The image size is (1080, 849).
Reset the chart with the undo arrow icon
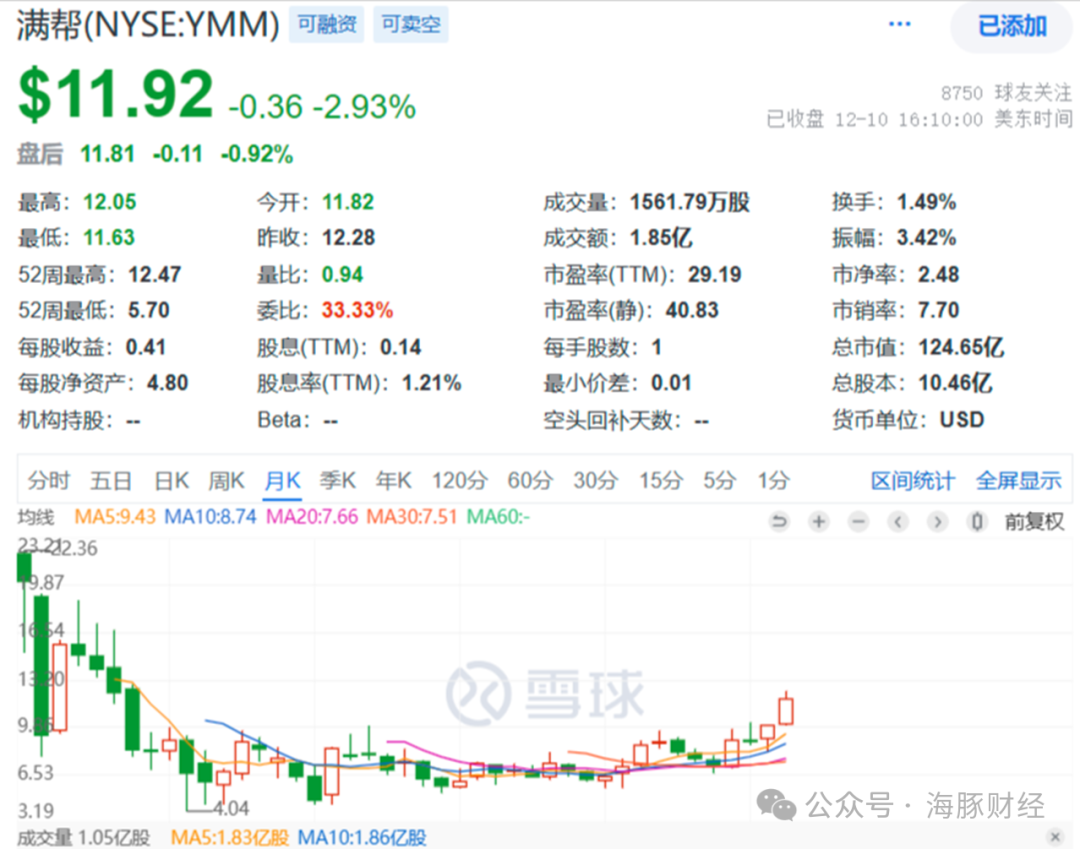pos(779,521)
